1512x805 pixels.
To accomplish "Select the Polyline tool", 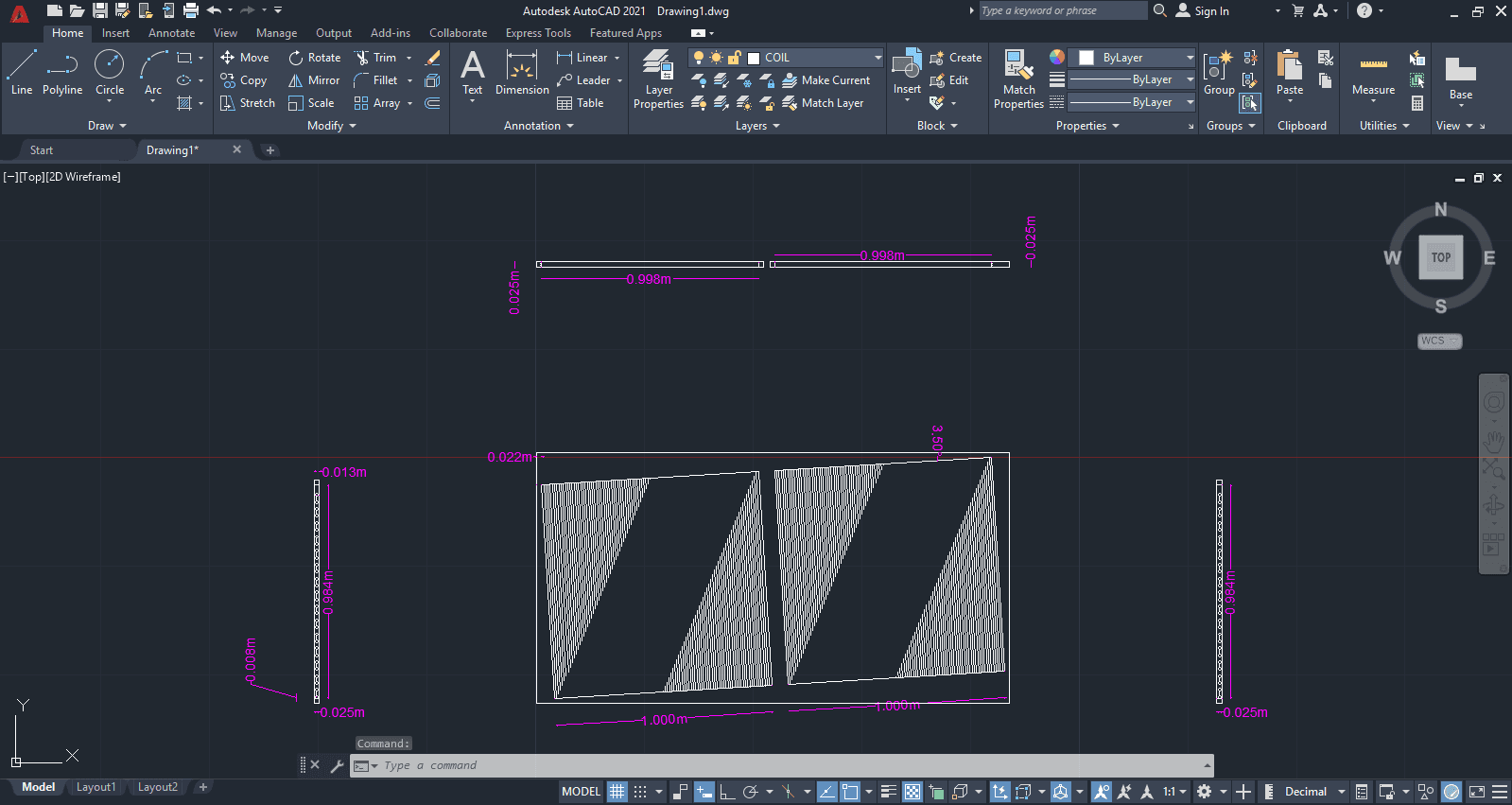I will 62,73.
